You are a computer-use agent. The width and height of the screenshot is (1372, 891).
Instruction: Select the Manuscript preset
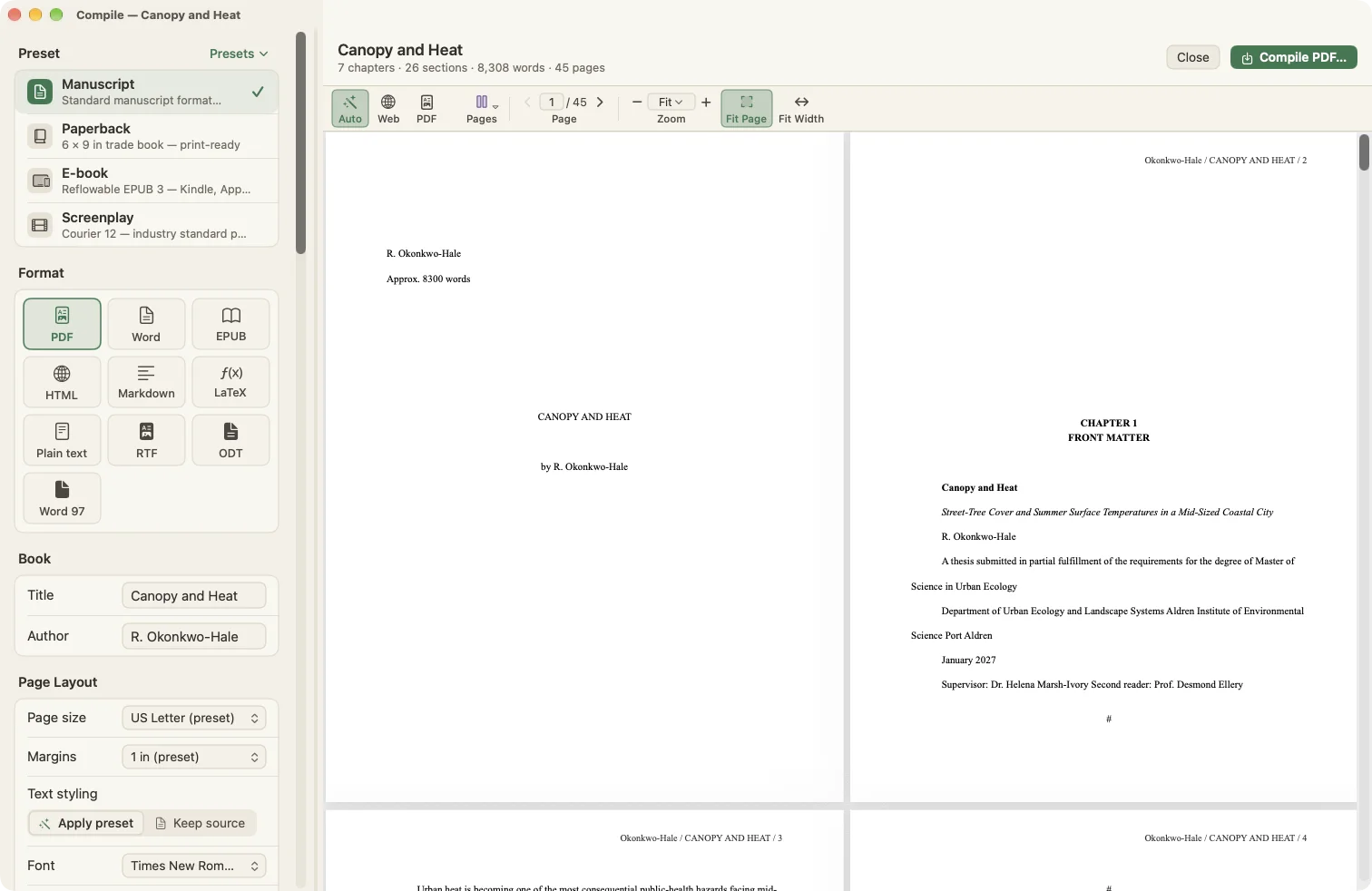click(x=146, y=92)
